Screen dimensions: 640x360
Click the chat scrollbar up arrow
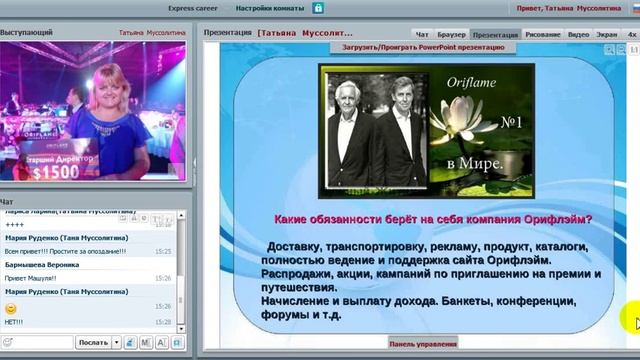click(x=181, y=215)
